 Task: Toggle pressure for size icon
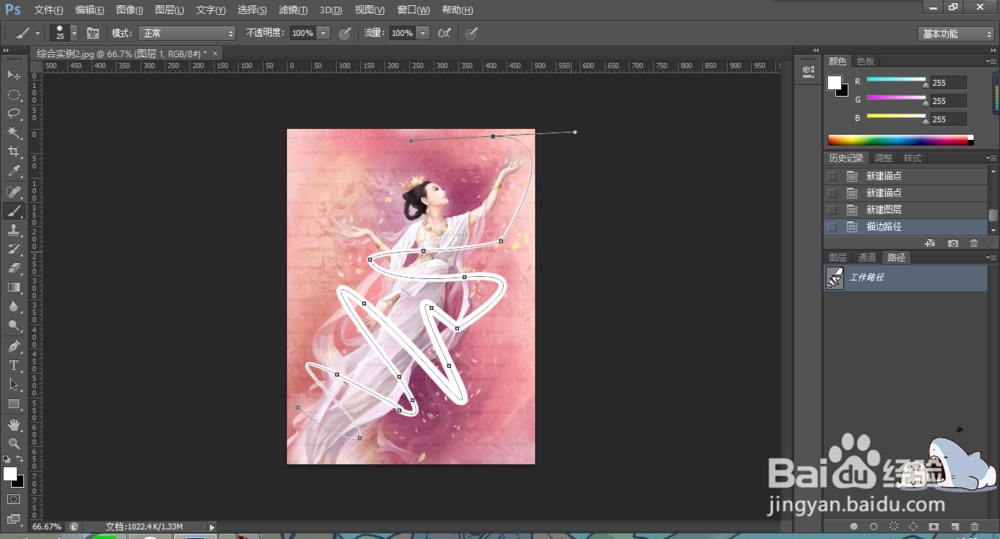point(471,33)
